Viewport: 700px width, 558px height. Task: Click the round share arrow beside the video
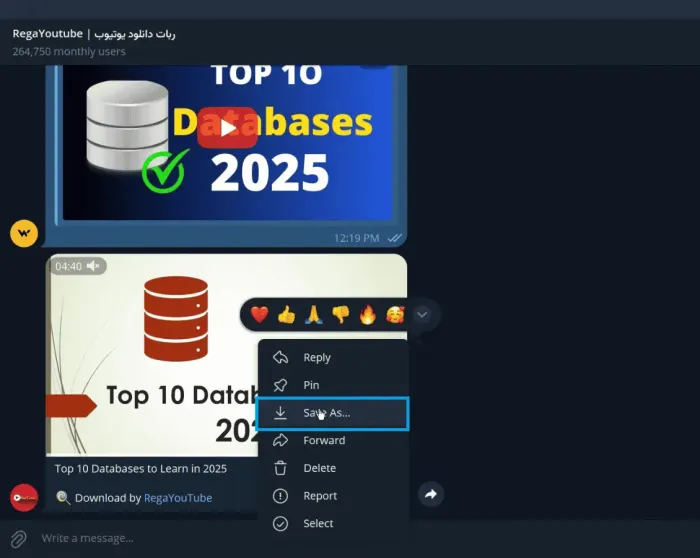coord(431,494)
